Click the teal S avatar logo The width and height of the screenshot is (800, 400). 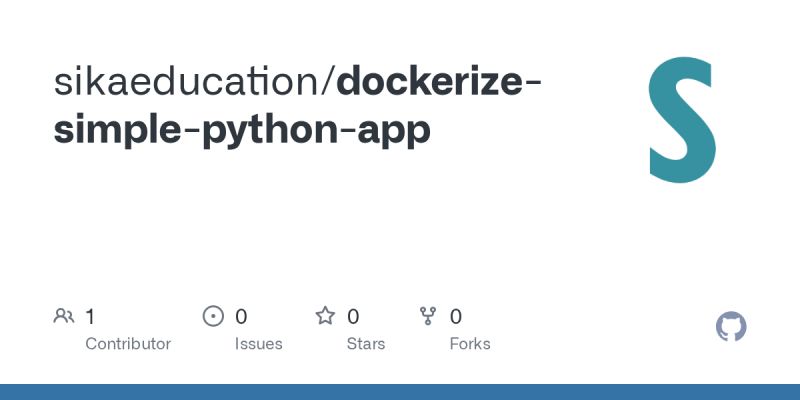tap(682, 120)
